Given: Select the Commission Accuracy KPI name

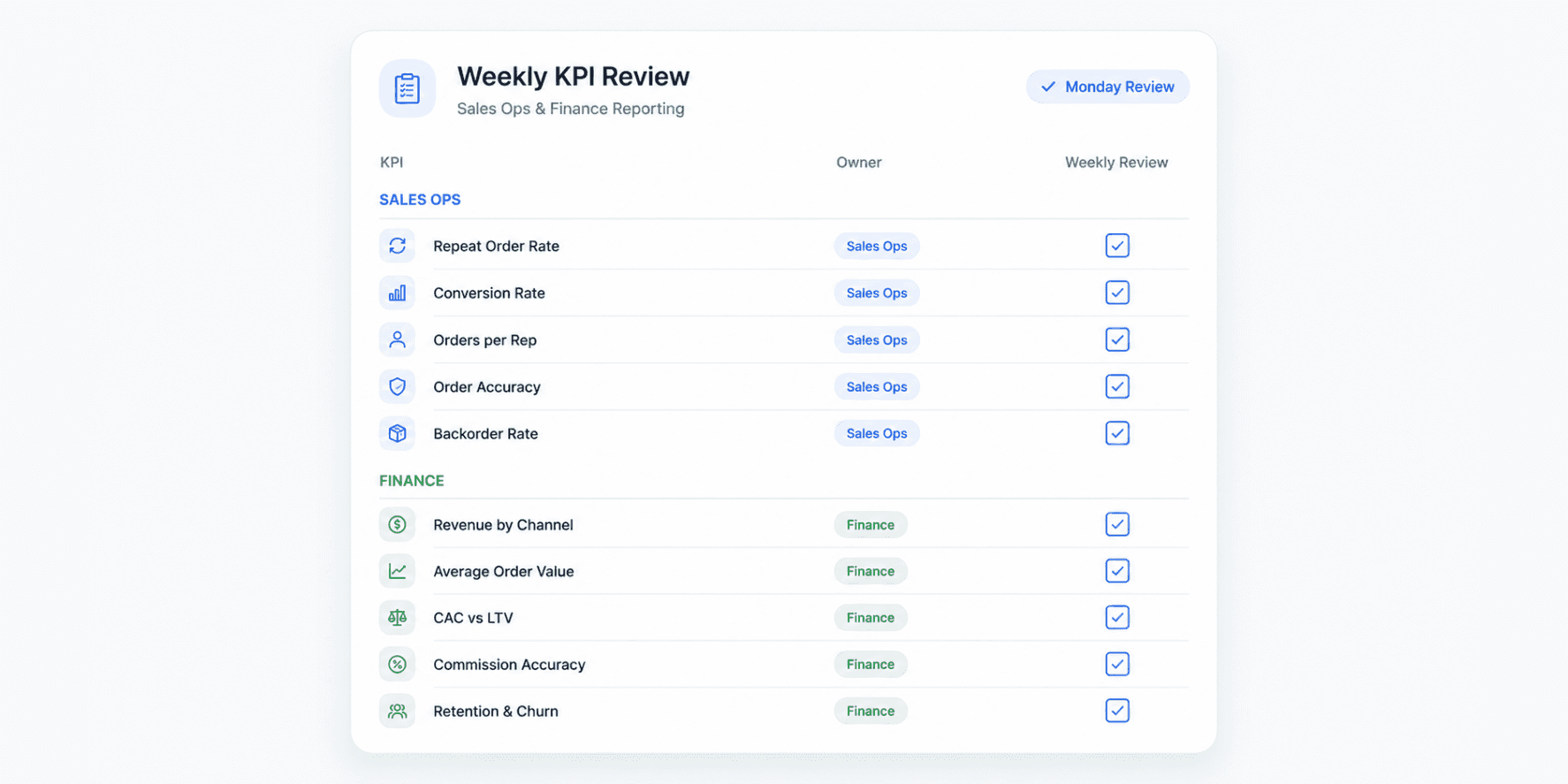Looking at the screenshot, I should pyautogui.click(x=509, y=665).
